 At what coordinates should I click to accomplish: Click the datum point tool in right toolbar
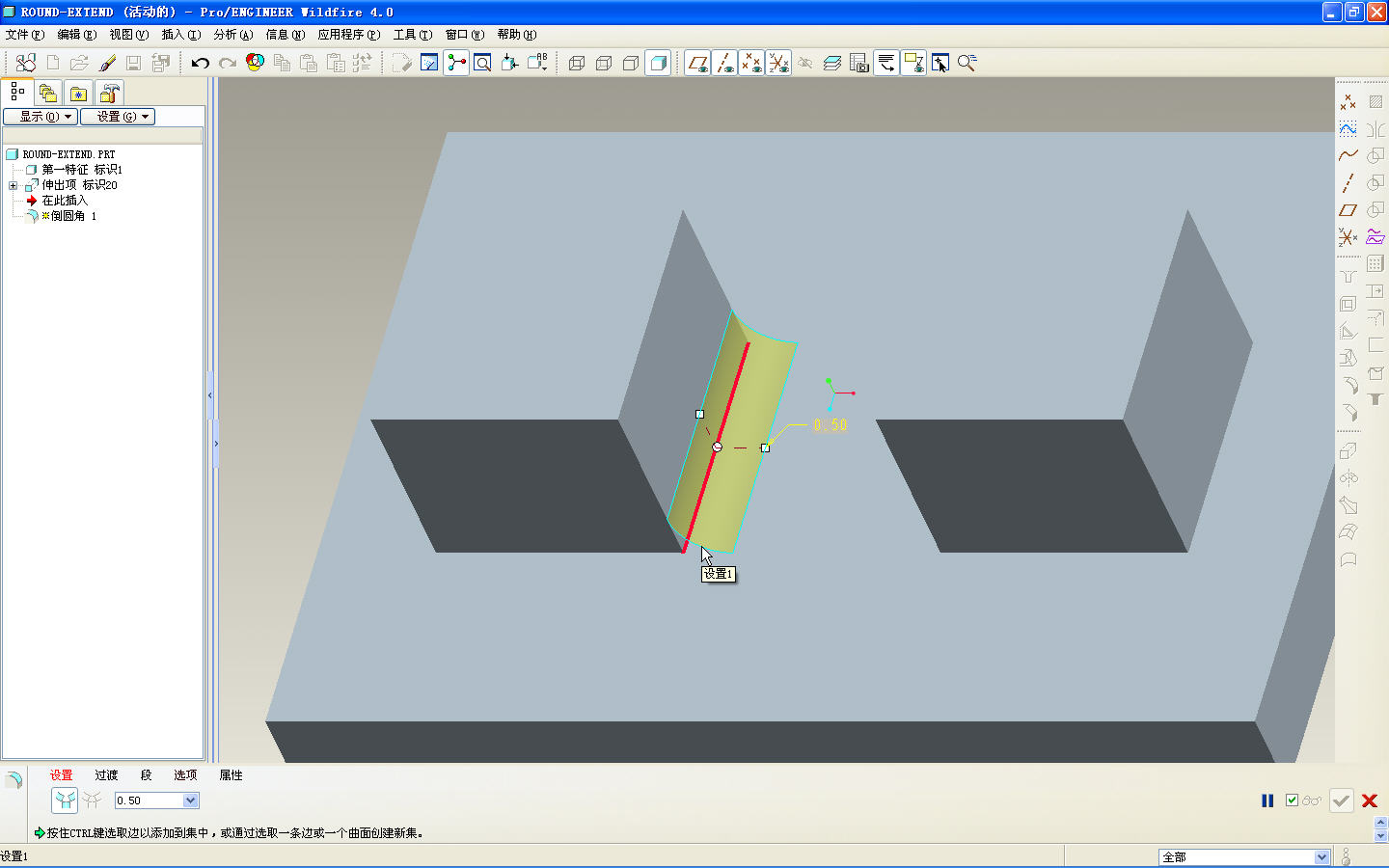click(x=1348, y=101)
